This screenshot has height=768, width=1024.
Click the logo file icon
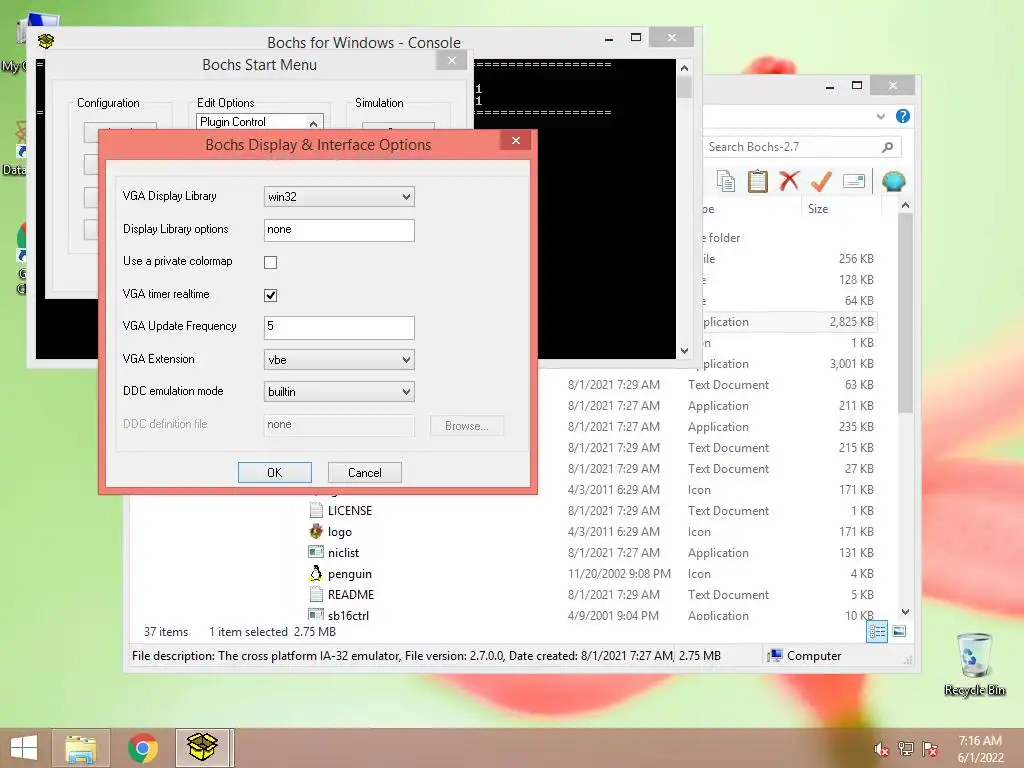coord(316,531)
